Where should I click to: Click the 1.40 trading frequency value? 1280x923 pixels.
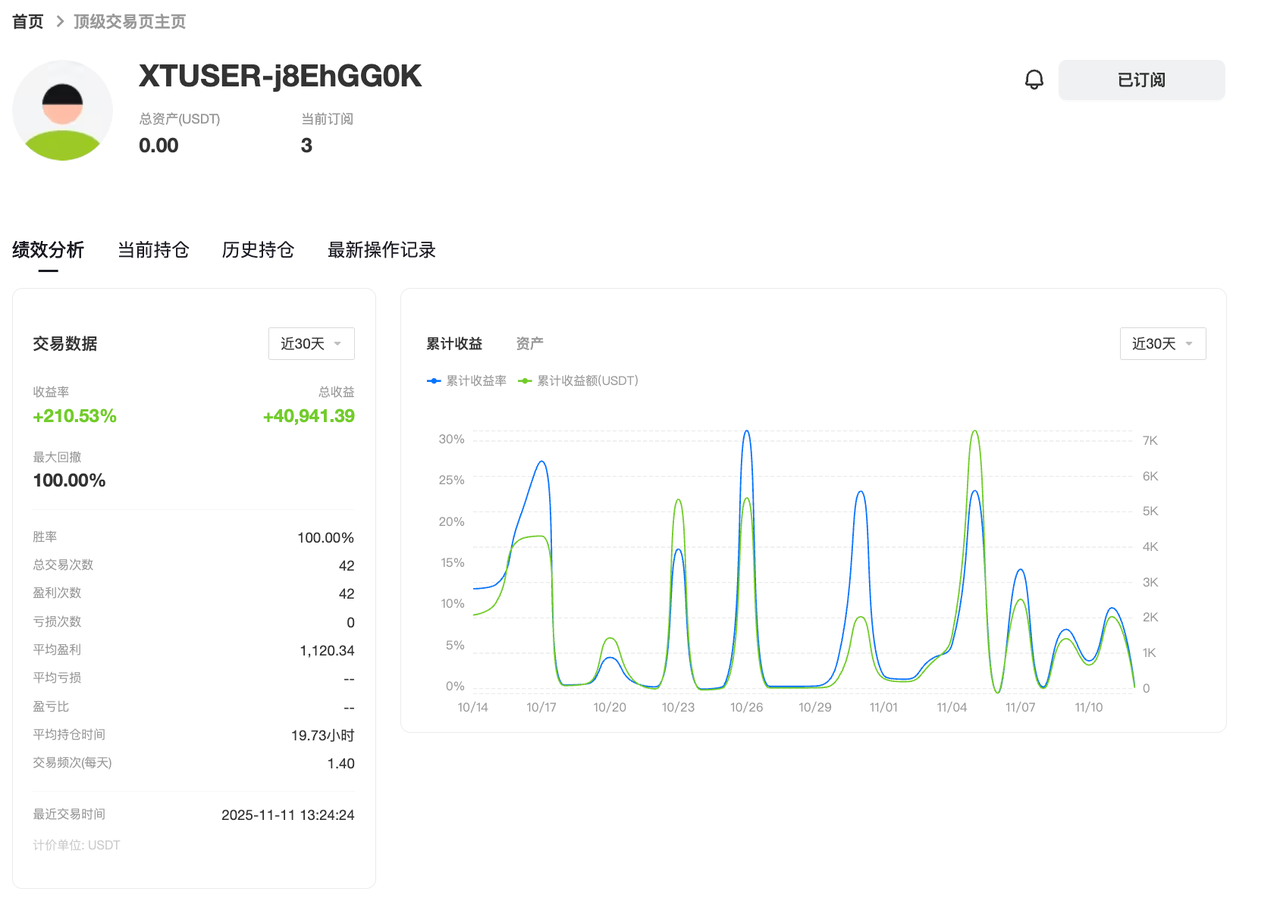point(341,764)
